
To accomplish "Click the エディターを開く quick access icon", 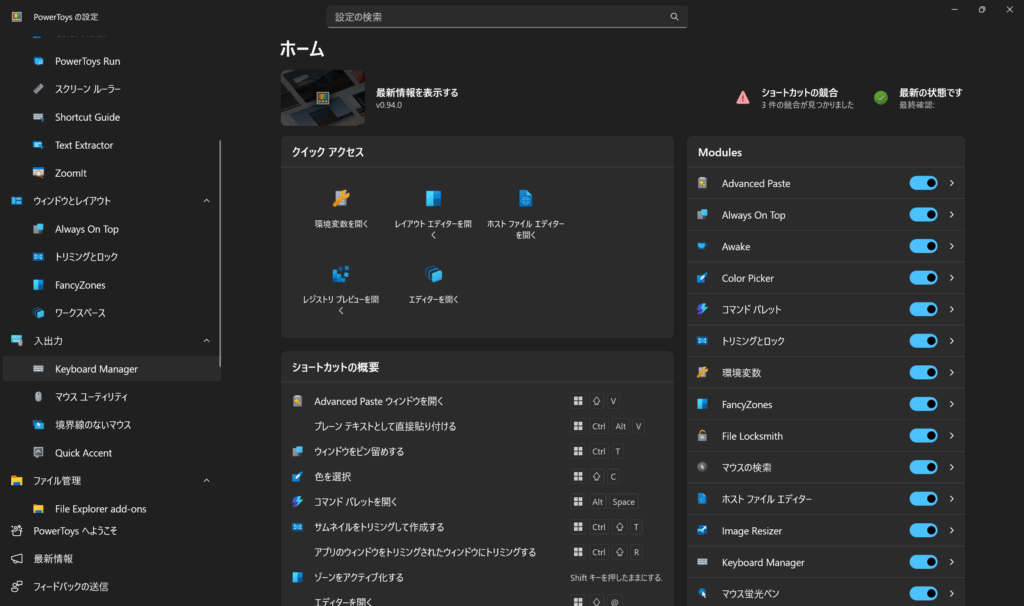I will pyautogui.click(x=433, y=274).
